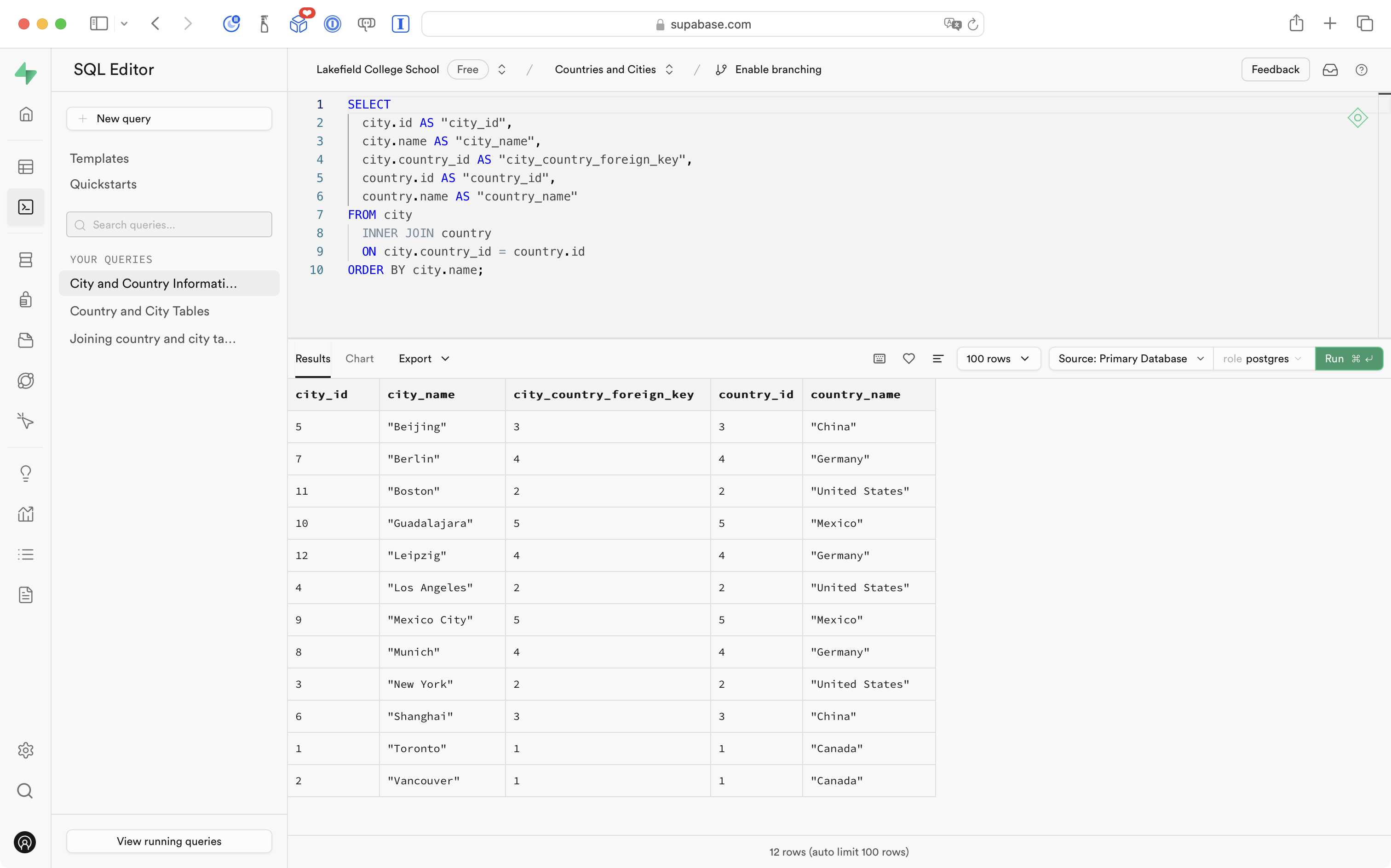
Task: Open the Advisors lightbulb icon
Action: pyautogui.click(x=26, y=474)
